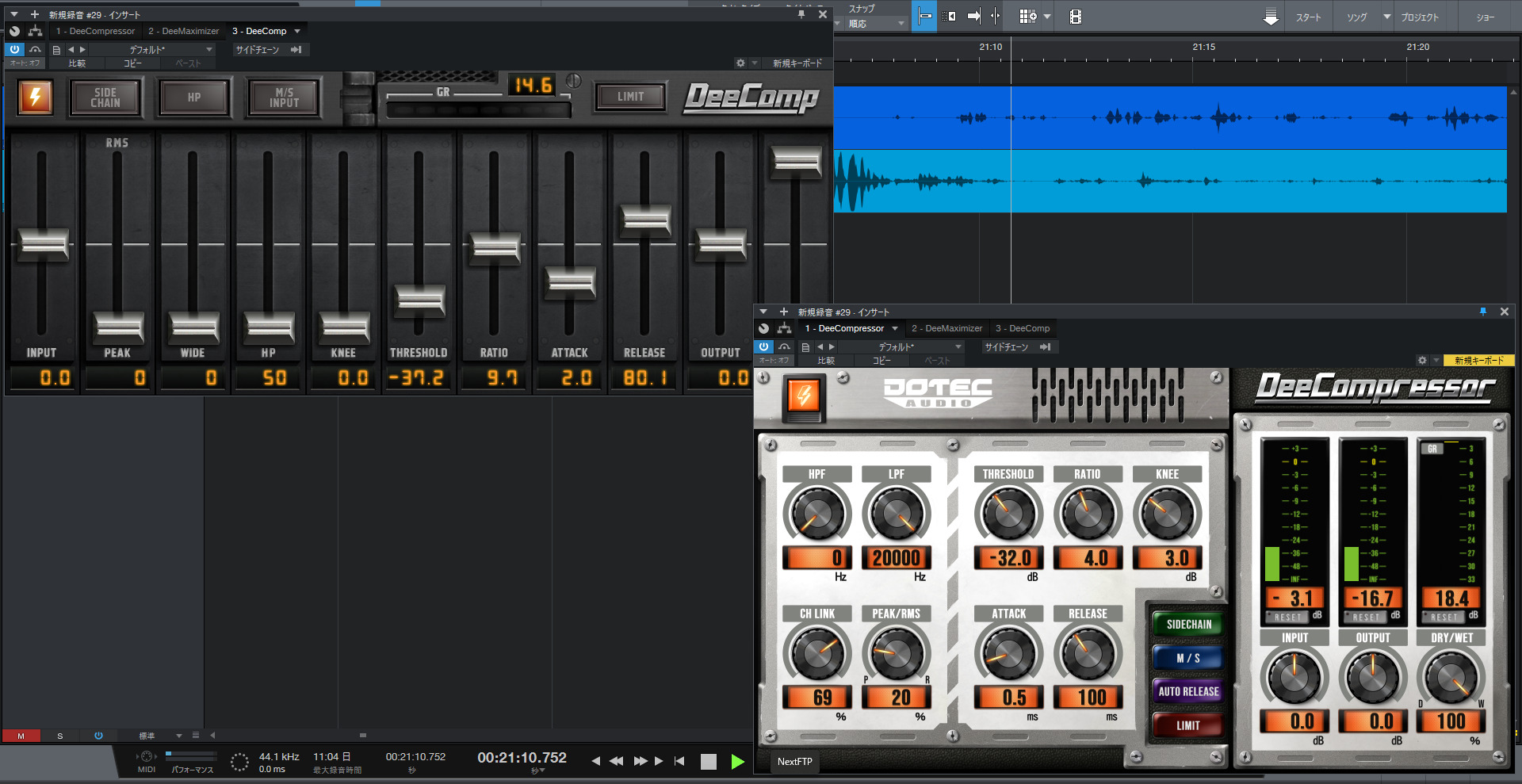This screenshot has width=1522, height=784.
Task: Click the green Play transport button
Action: (x=737, y=762)
